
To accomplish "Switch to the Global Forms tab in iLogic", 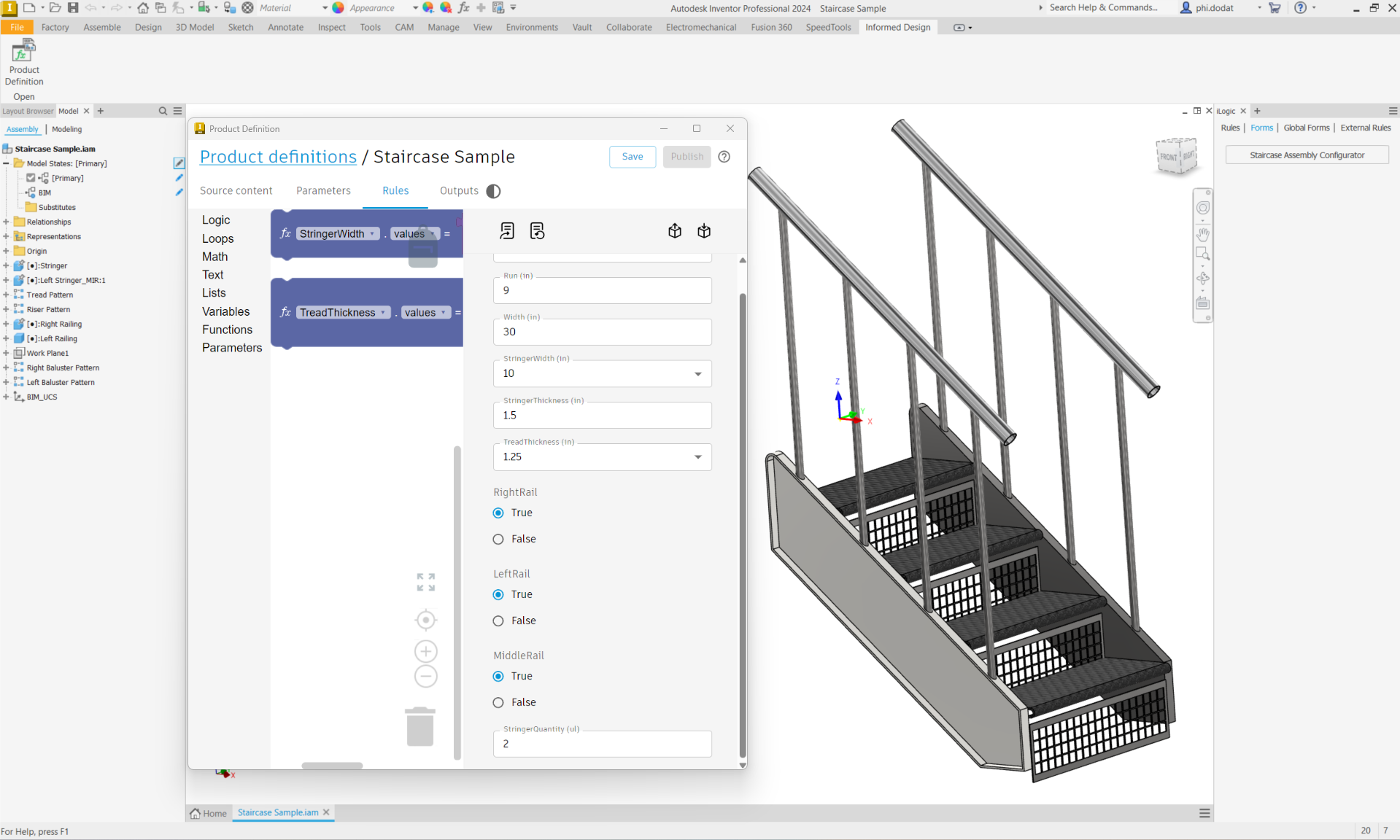I will (1306, 128).
